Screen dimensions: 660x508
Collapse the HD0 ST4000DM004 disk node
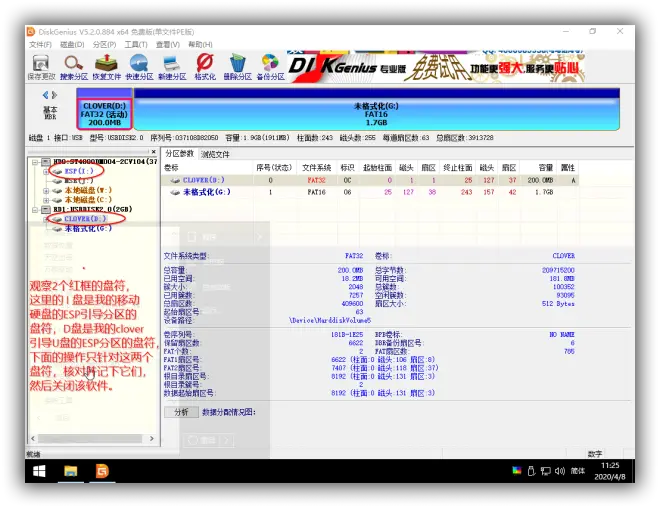click(36, 161)
